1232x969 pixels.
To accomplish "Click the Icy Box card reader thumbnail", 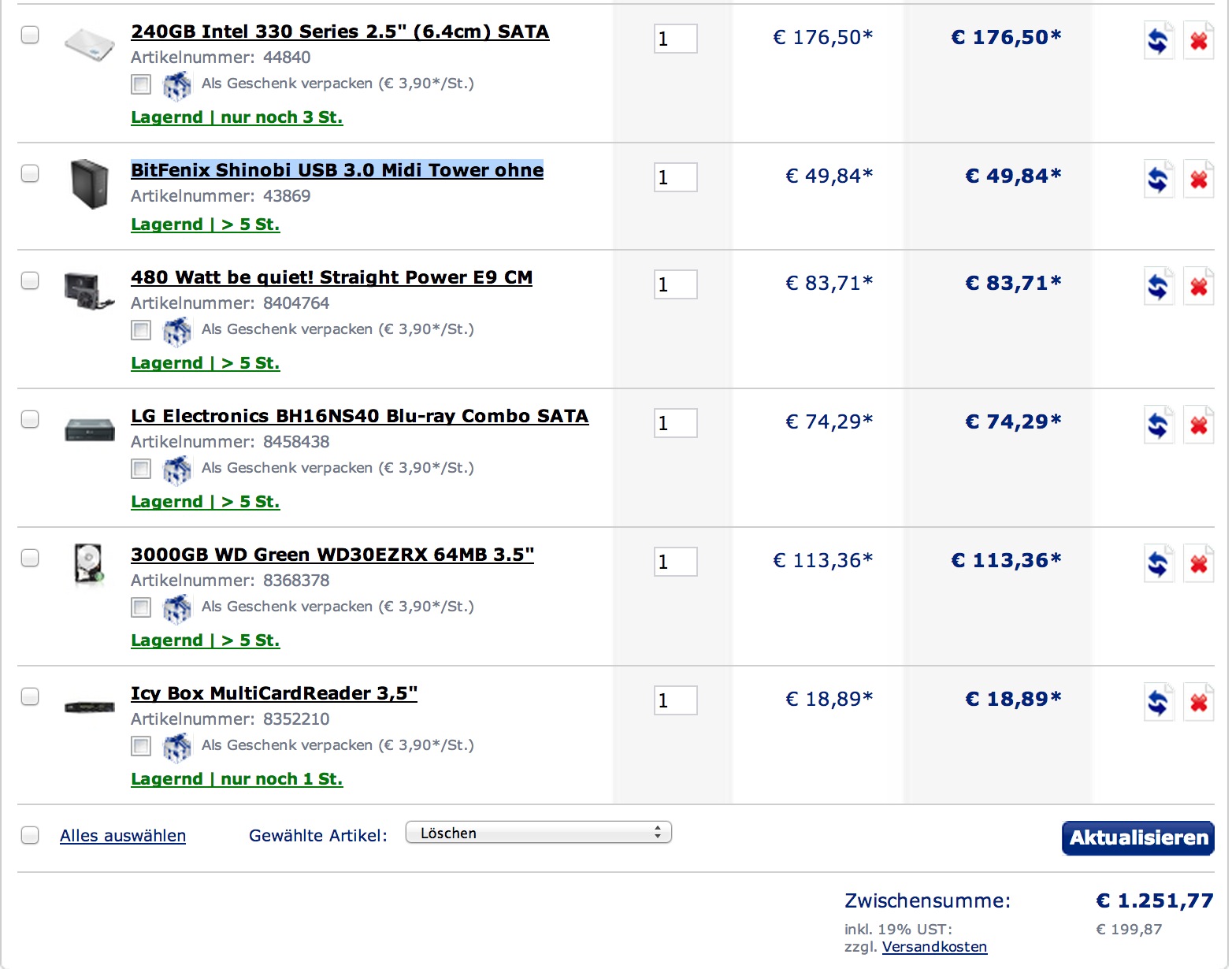I will (x=89, y=707).
